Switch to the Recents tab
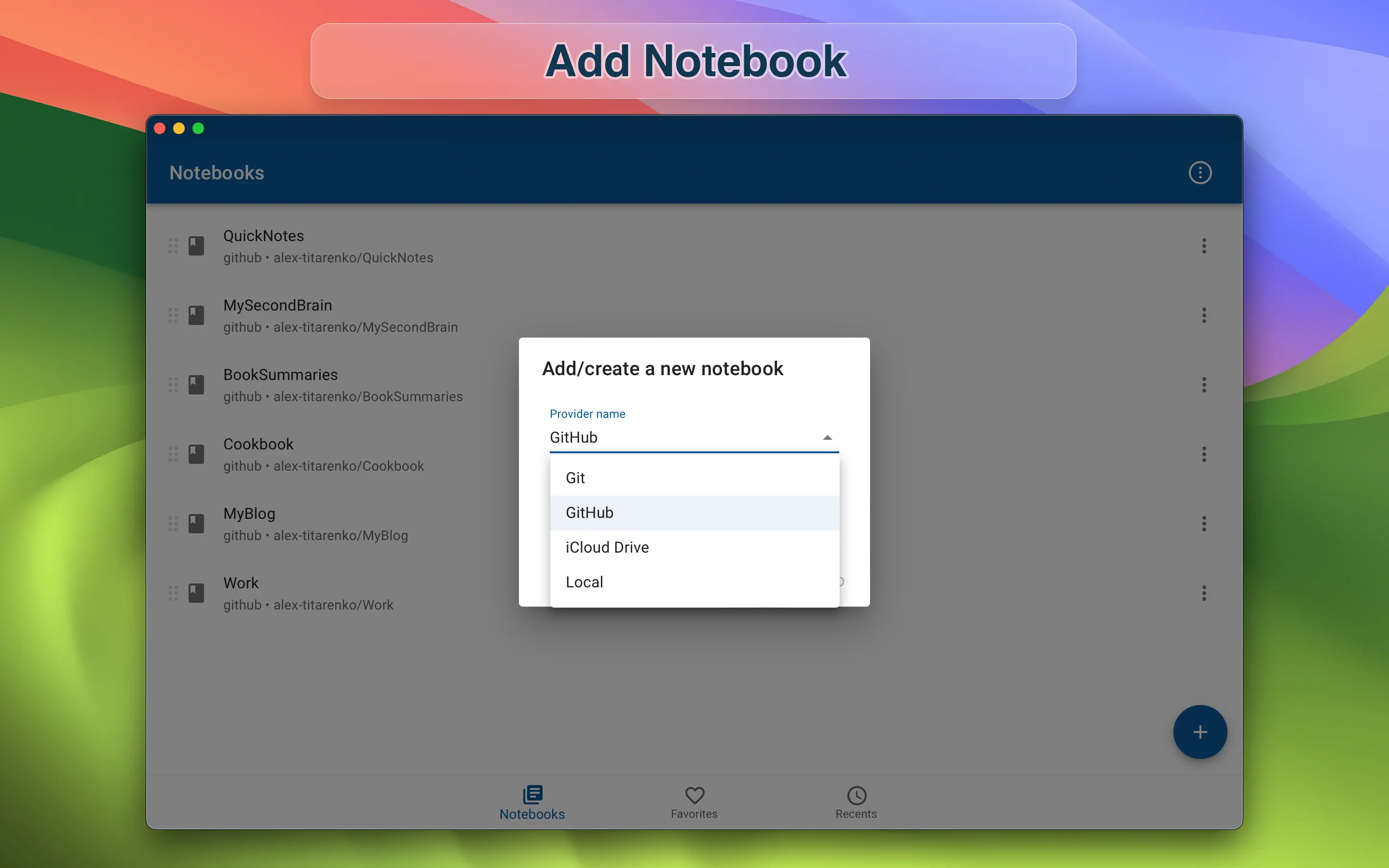 pyautogui.click(x=856, y=802)
